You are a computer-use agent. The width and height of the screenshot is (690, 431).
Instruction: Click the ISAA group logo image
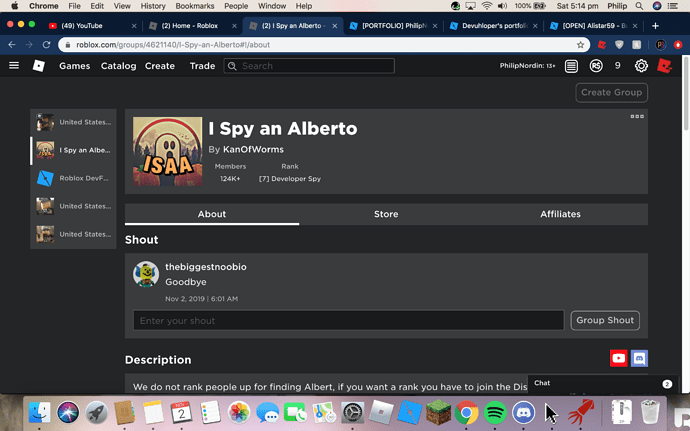(x=168, y=151)
